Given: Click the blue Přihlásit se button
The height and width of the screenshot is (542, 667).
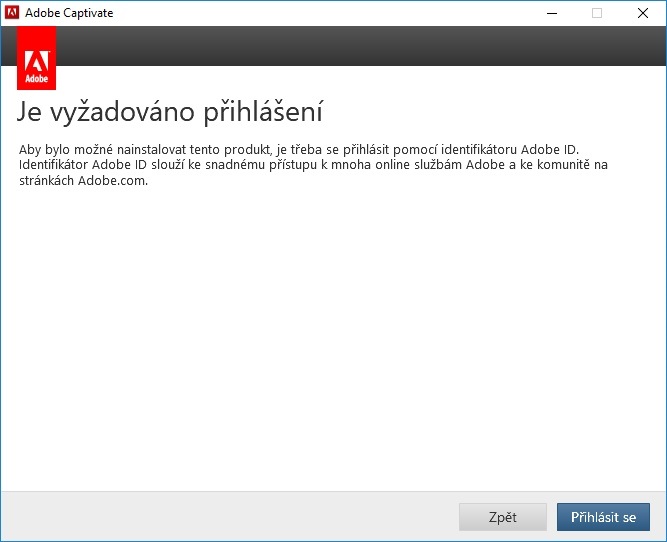Looking at the screenshot, I should (603, 517).
